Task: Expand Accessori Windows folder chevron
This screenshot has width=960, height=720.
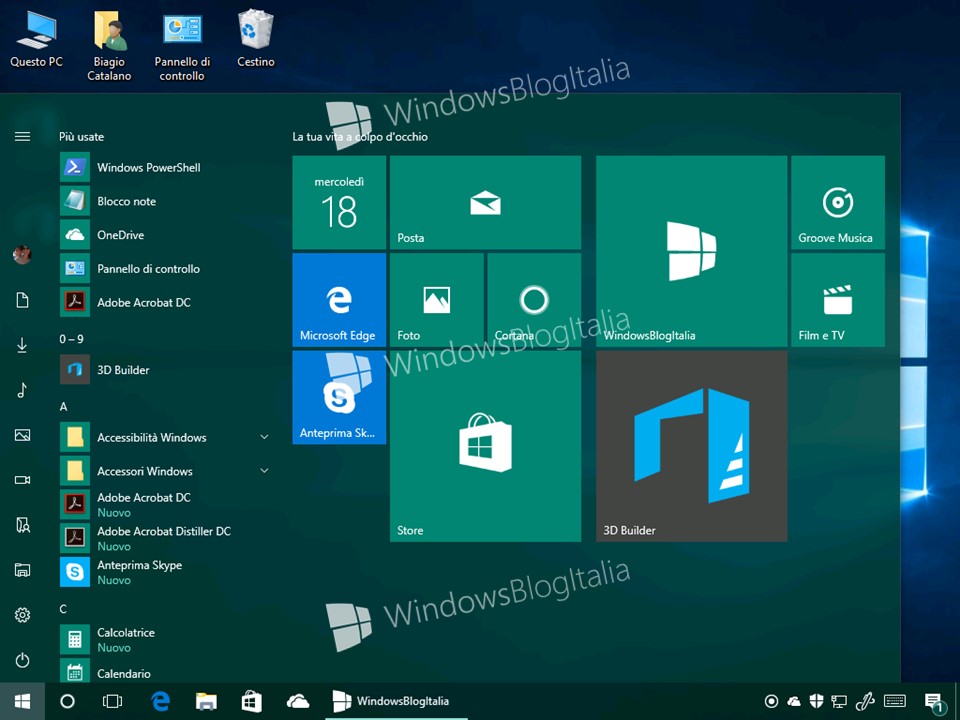Action: click(x=264, y=471)
